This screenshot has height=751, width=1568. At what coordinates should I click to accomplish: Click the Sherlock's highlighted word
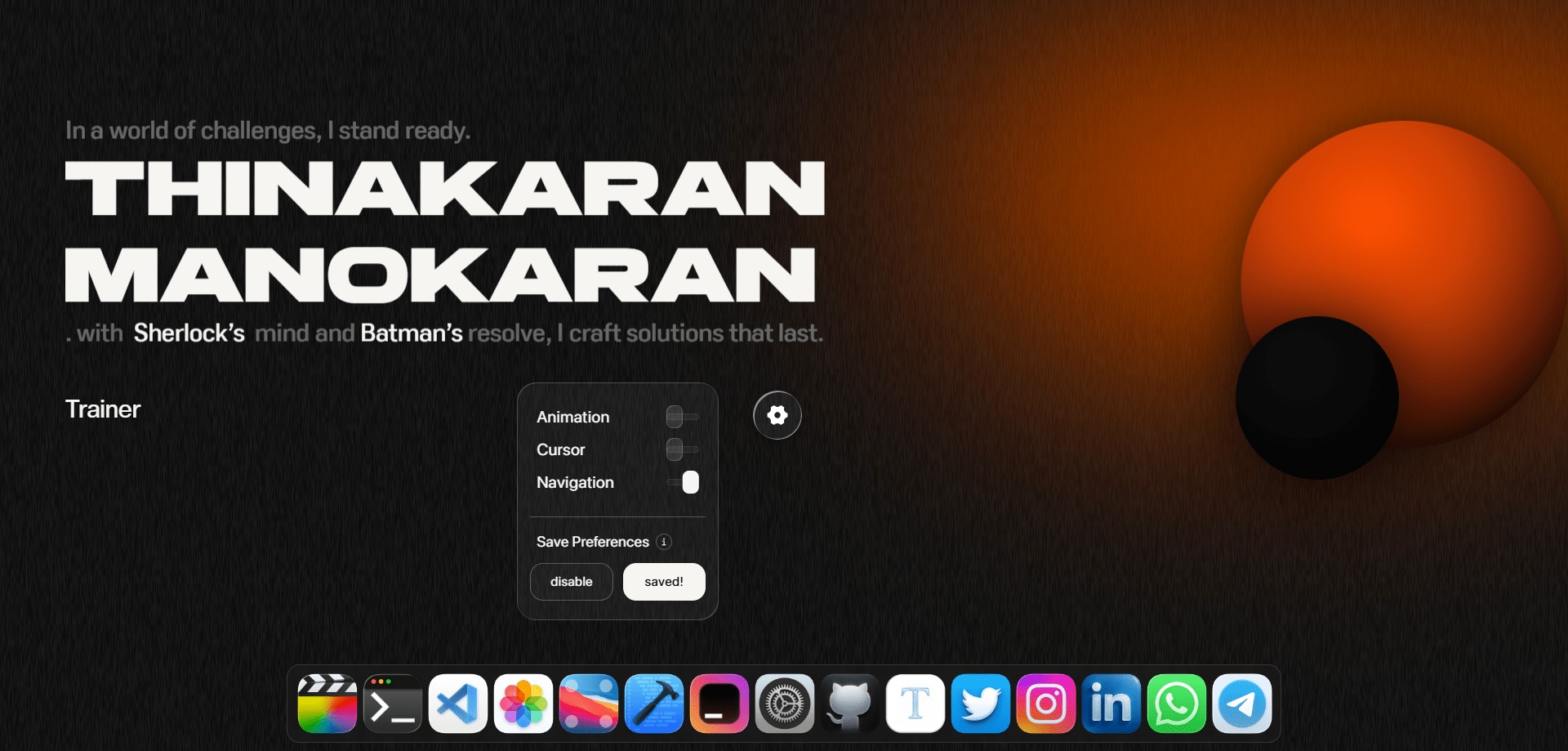coord(189,333)
